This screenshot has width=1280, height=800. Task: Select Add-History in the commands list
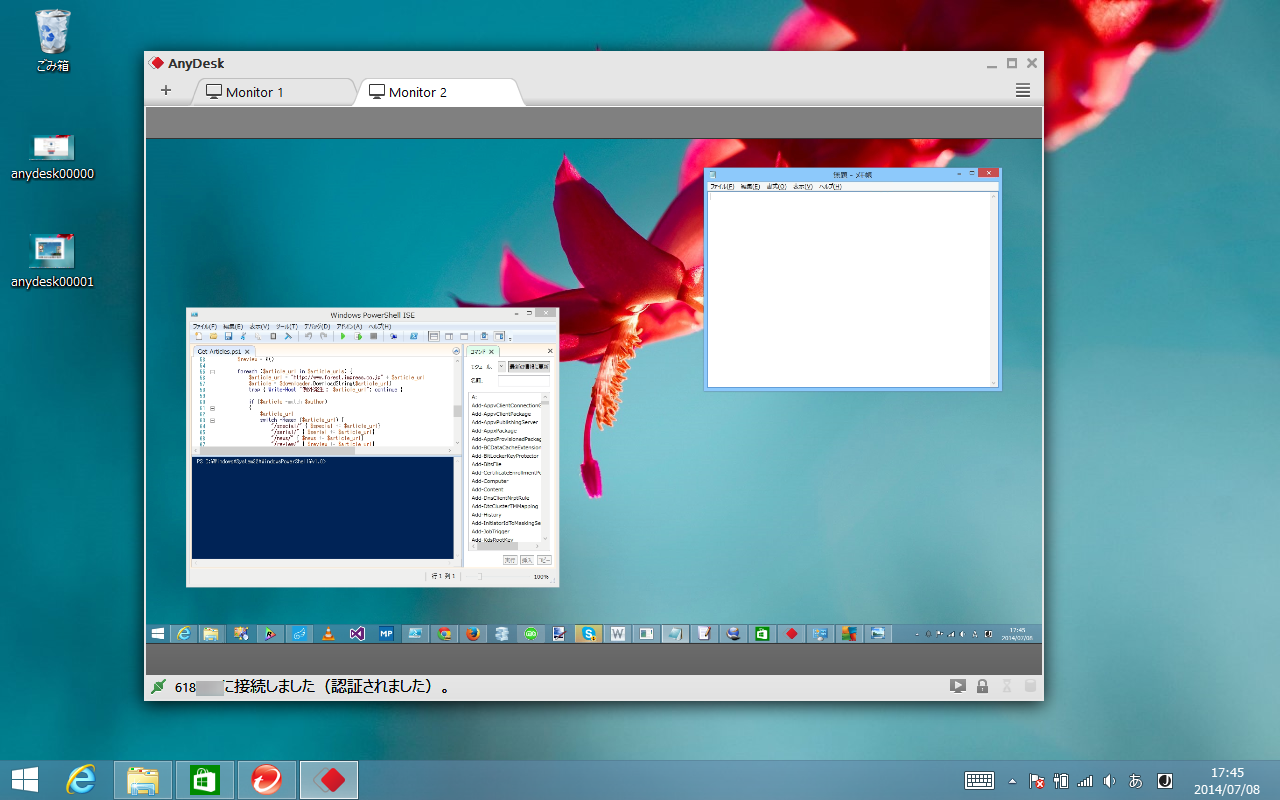point(487,514)
